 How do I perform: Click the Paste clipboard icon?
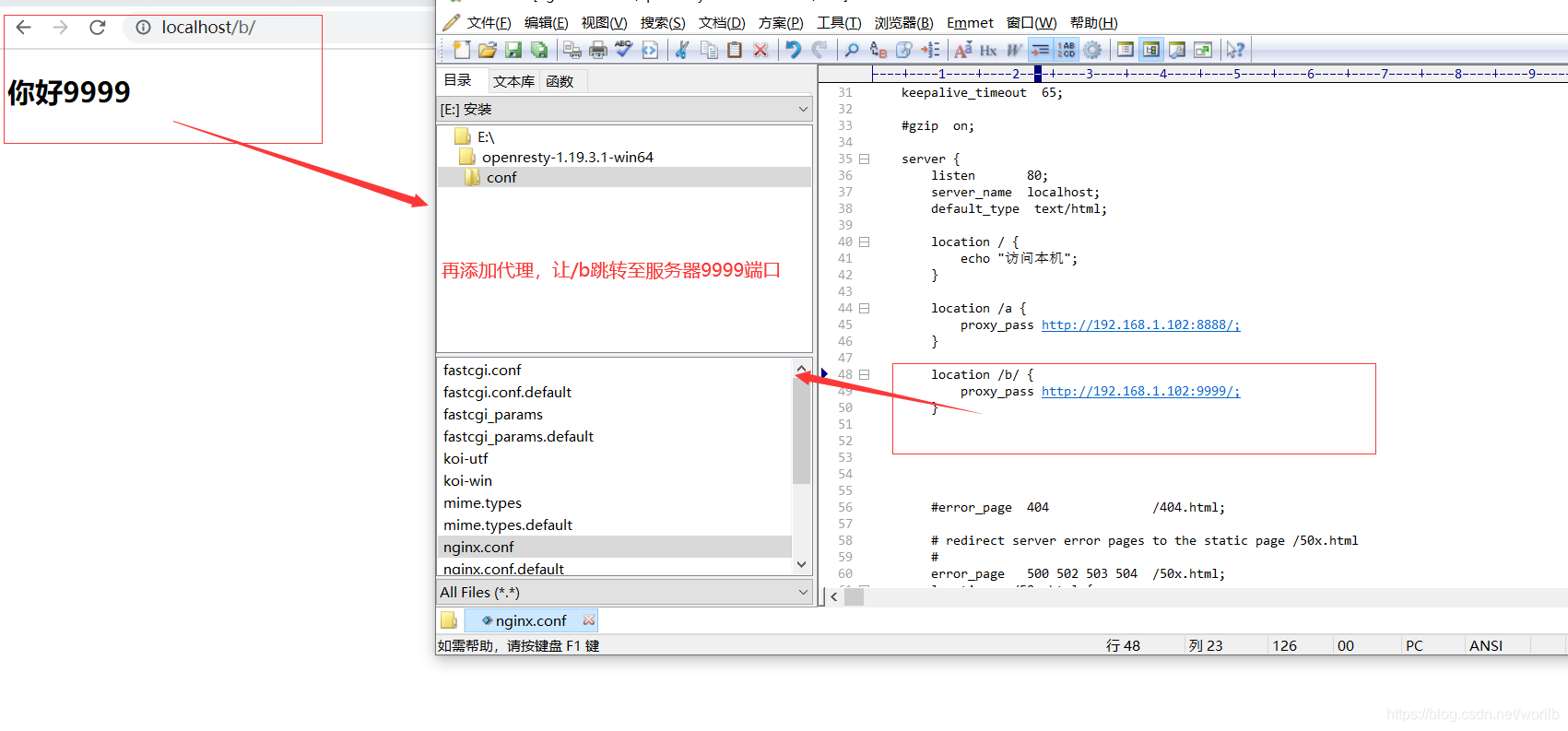(x=735, y=50)
